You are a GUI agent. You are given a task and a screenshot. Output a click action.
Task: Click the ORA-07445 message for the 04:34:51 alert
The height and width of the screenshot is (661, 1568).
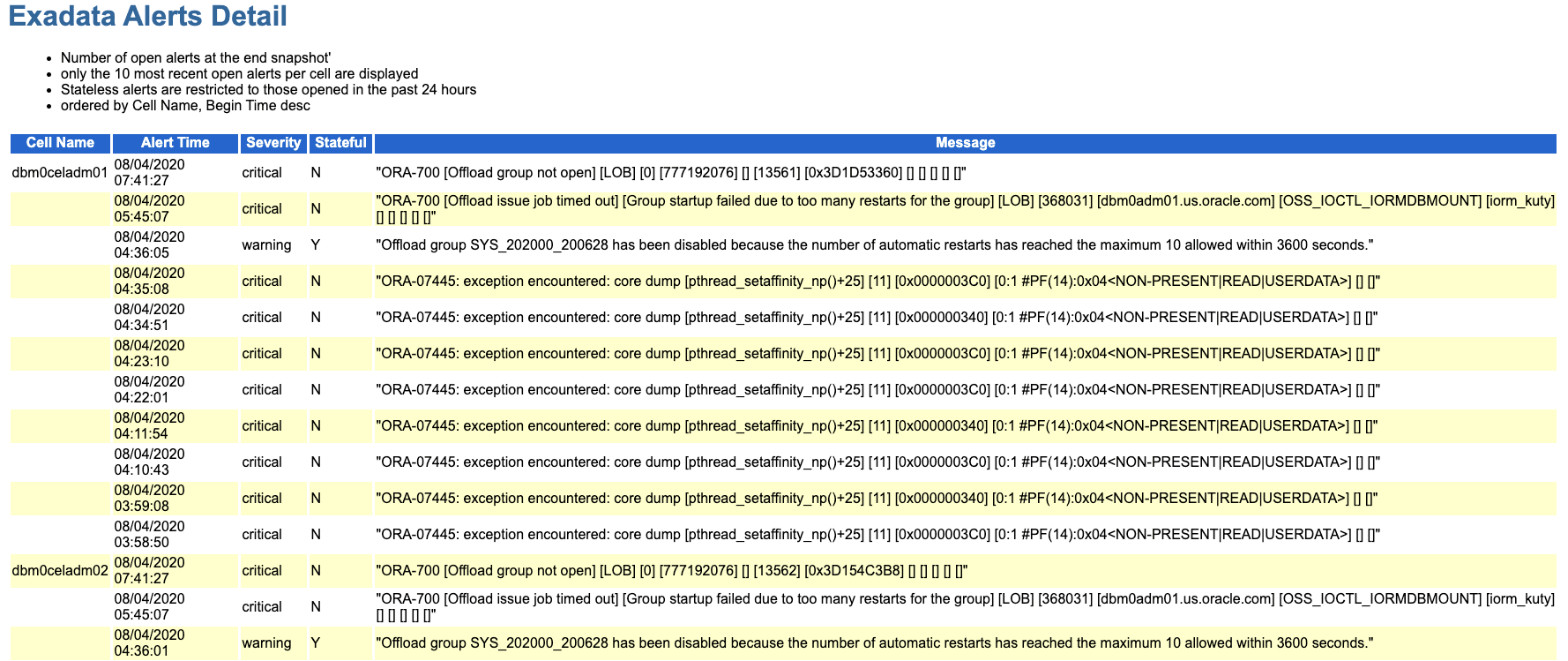tap(877, 318)
